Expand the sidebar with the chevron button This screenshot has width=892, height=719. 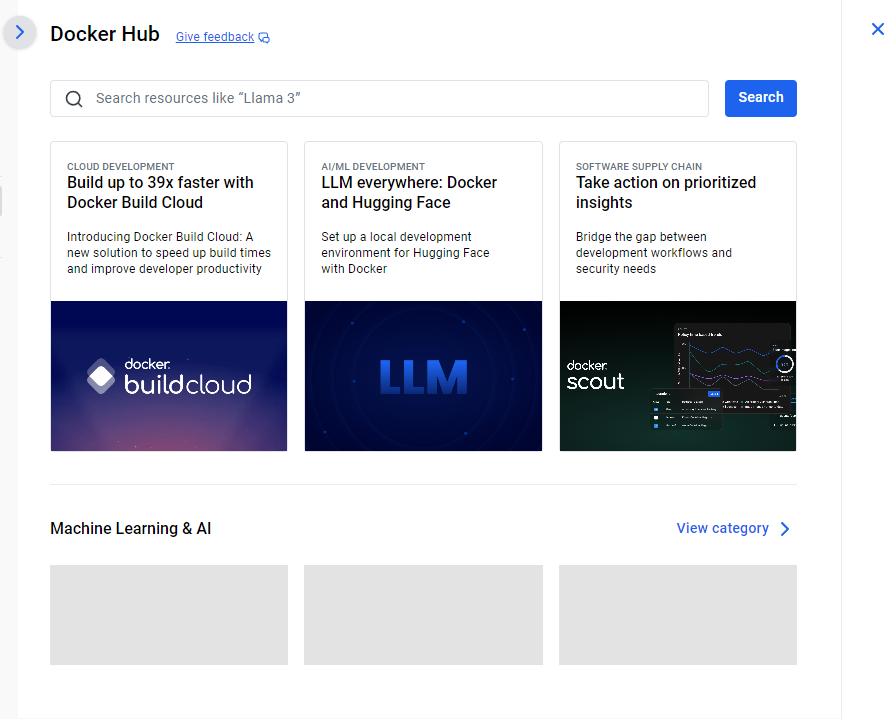(x=20, y=32)
